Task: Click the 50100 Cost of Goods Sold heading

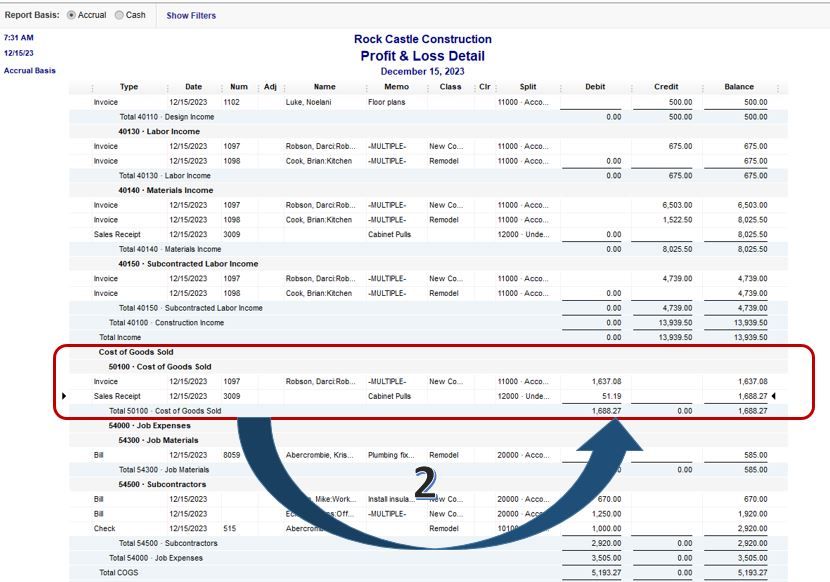Action: coord(160,366)
